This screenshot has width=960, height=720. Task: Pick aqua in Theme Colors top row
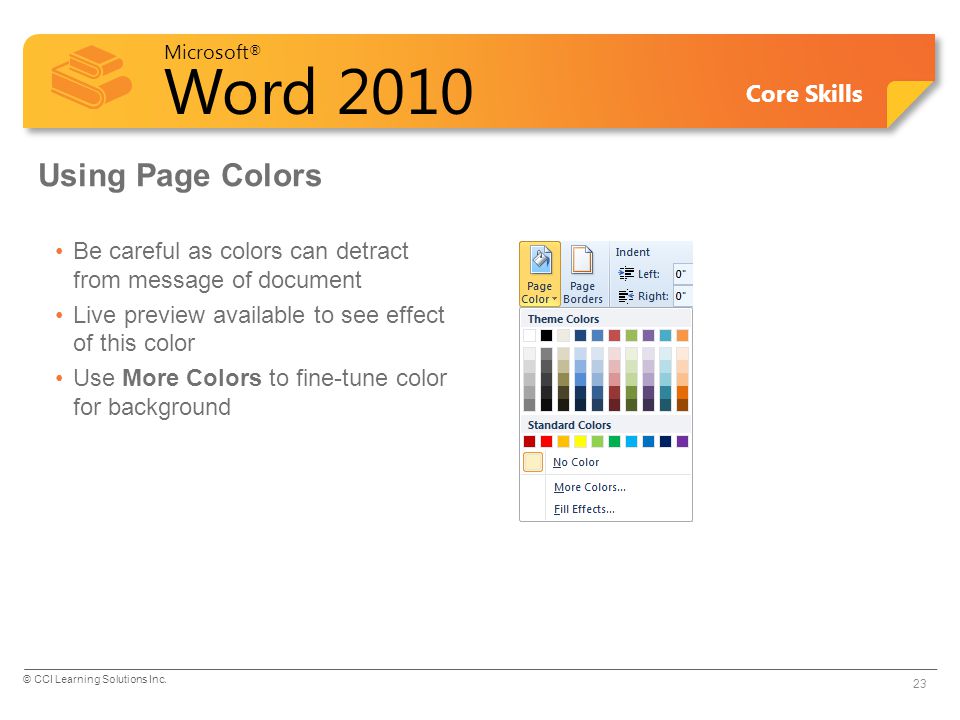pos(666,336)
